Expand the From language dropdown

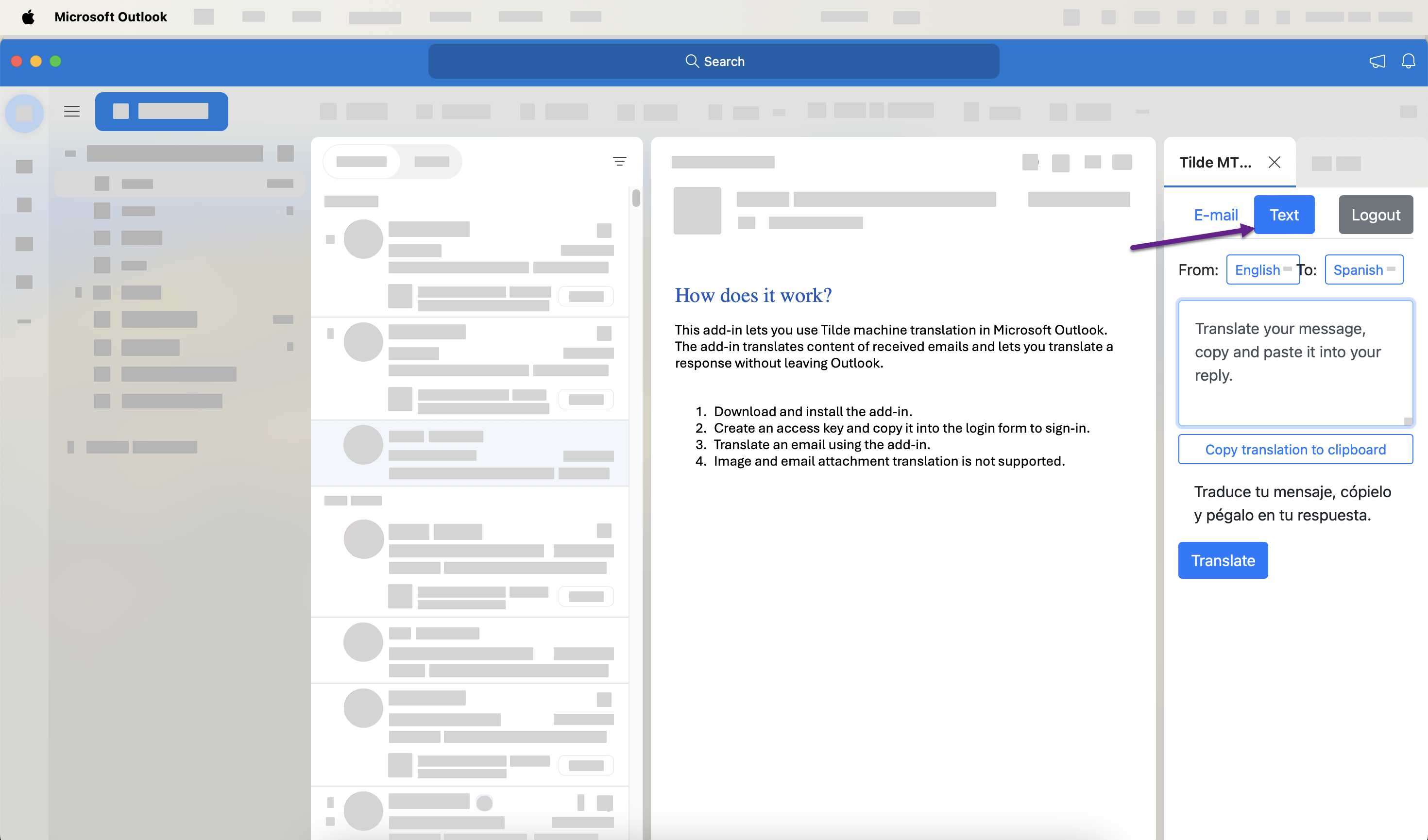coord(1260,269)
